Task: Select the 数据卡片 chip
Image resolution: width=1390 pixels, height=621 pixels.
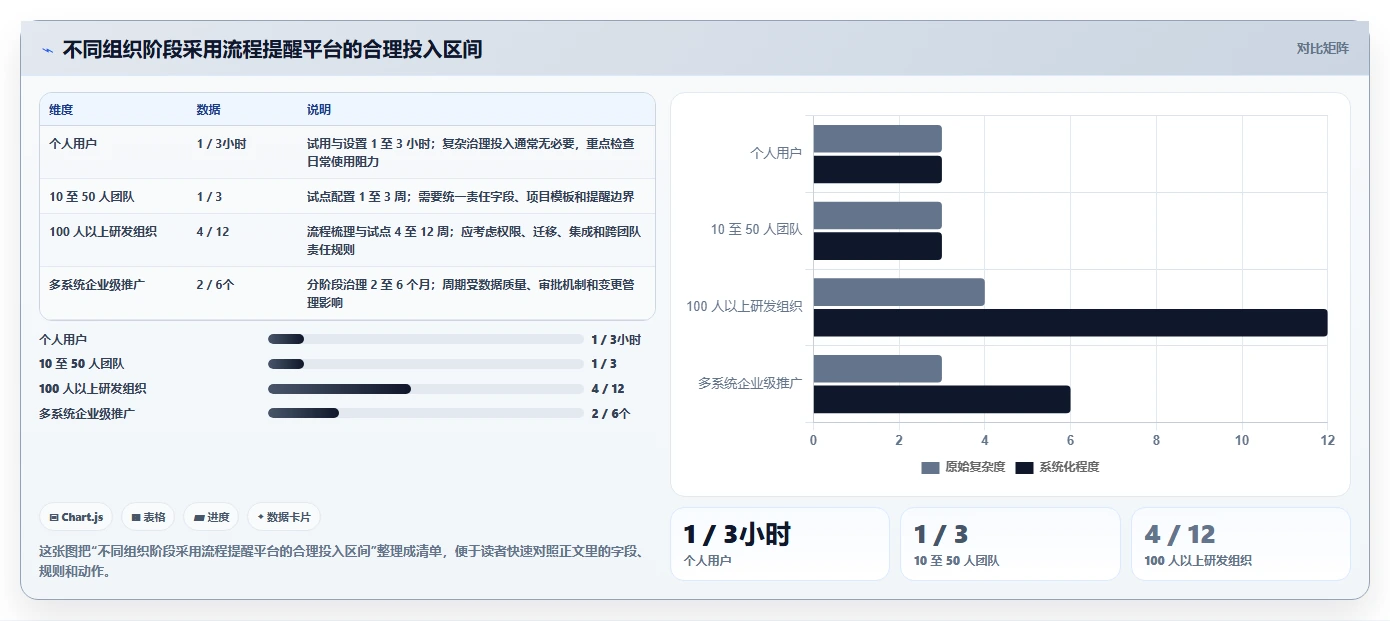Action: pyautogui.click(x=284, y=517)
